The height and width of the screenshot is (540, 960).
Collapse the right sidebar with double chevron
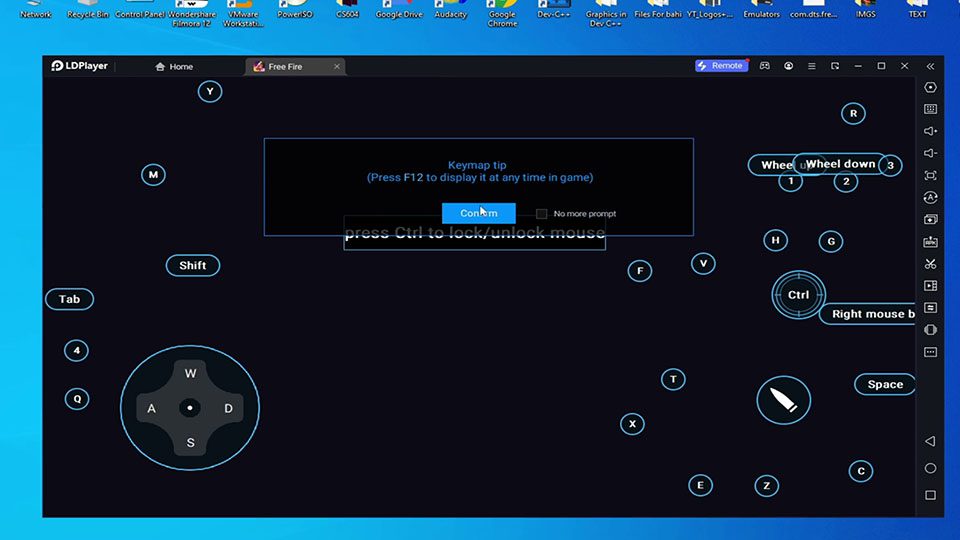930,66
